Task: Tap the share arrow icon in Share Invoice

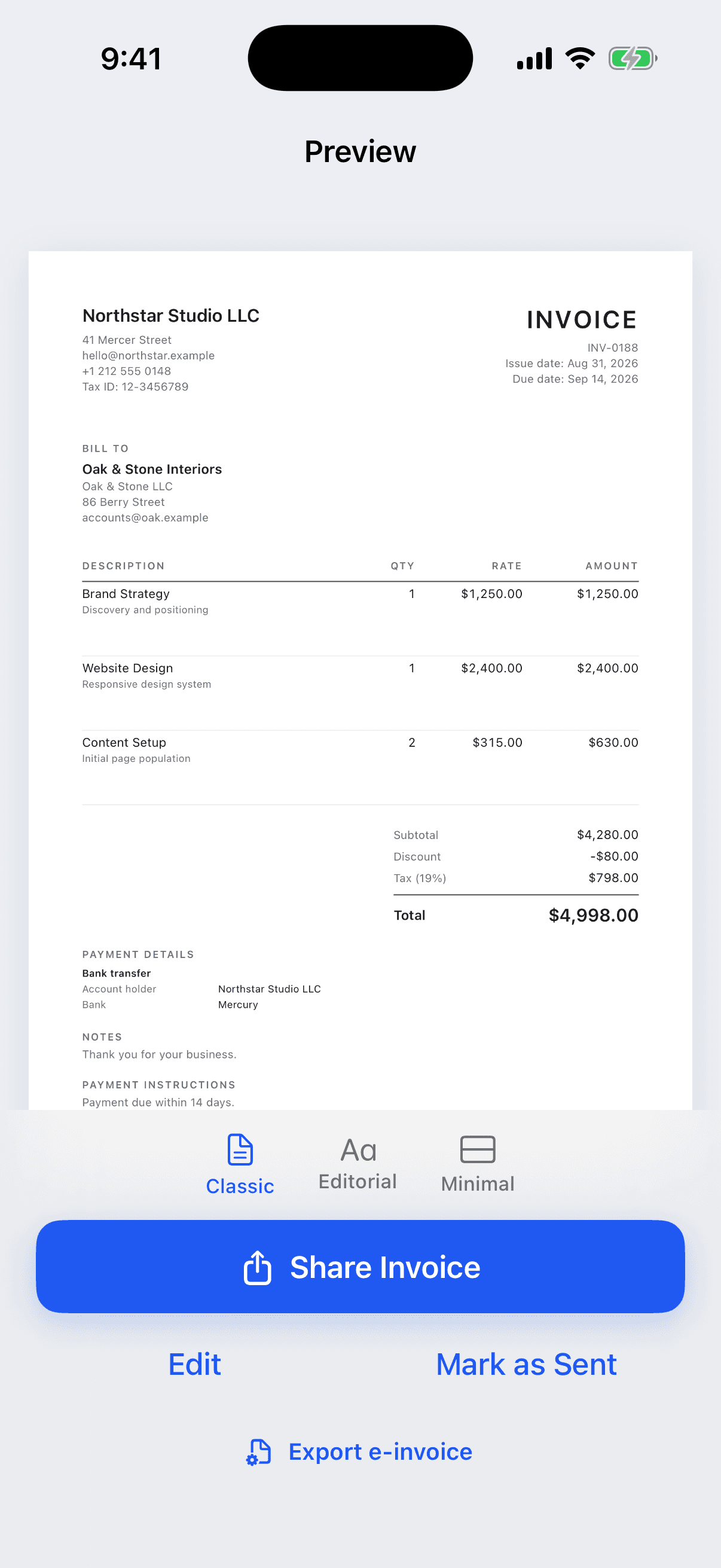Action: click(257, 1267)
